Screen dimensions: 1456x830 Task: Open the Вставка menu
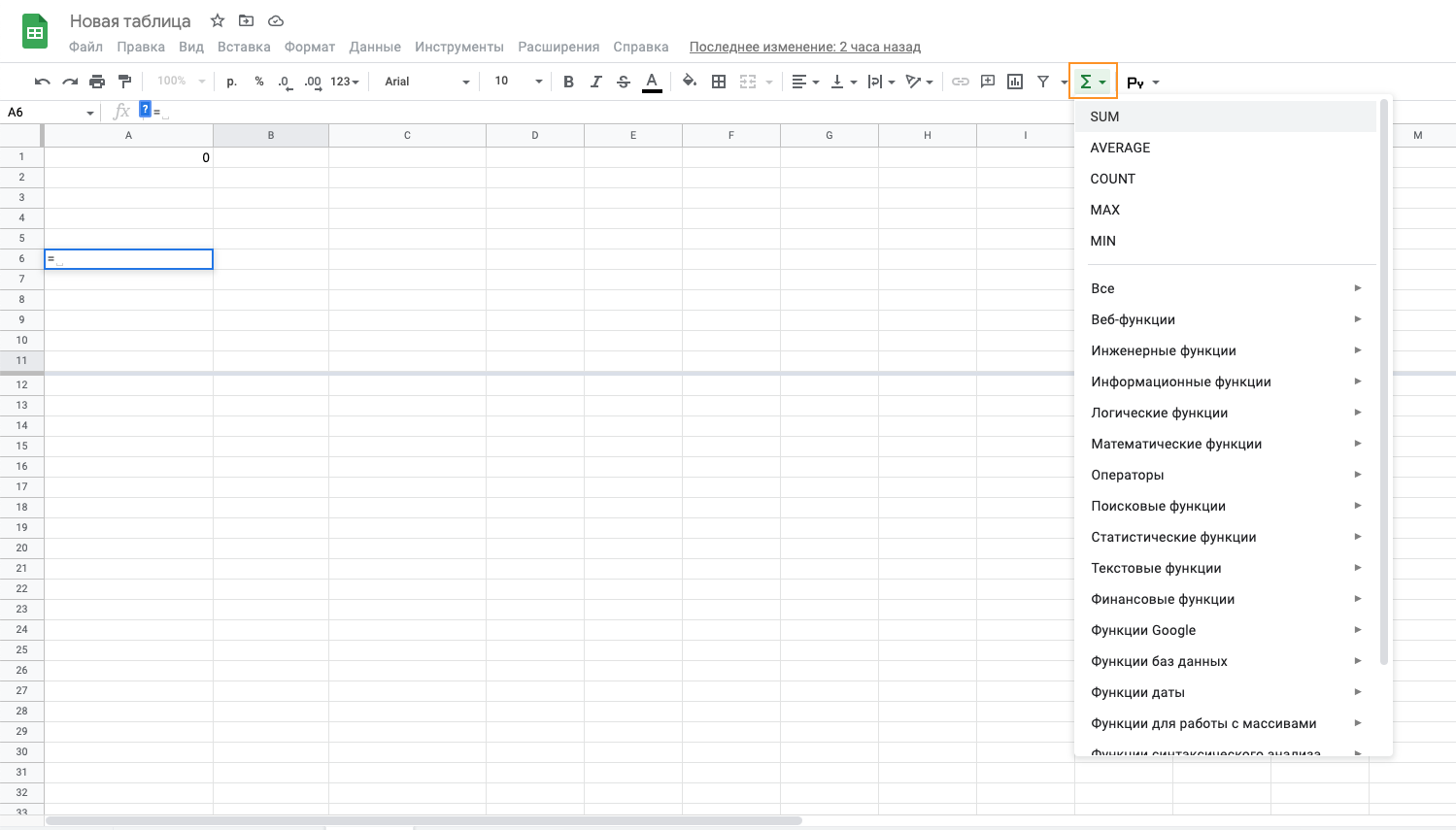(244, 47)
